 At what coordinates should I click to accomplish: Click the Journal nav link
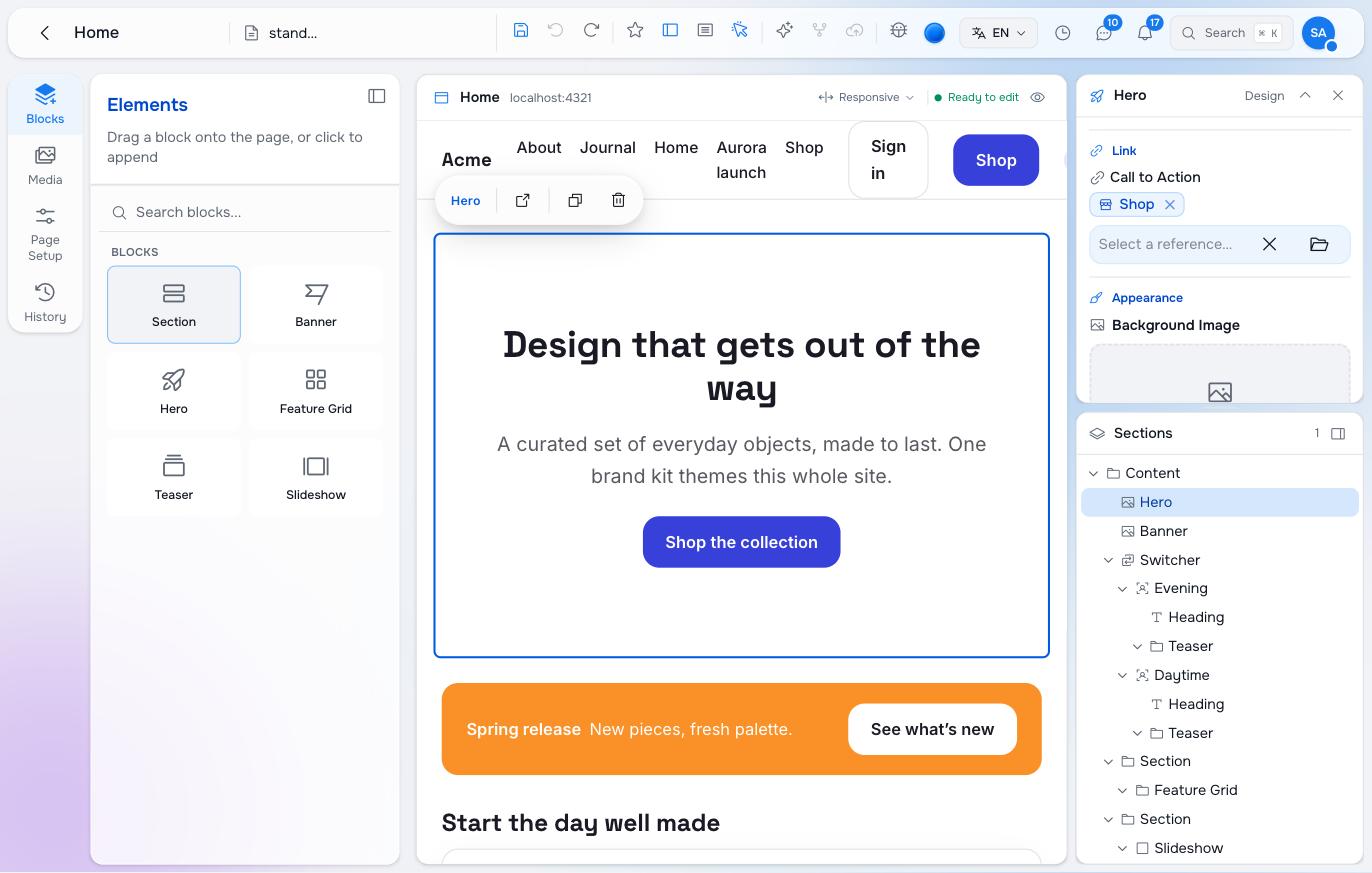point(608,147)
